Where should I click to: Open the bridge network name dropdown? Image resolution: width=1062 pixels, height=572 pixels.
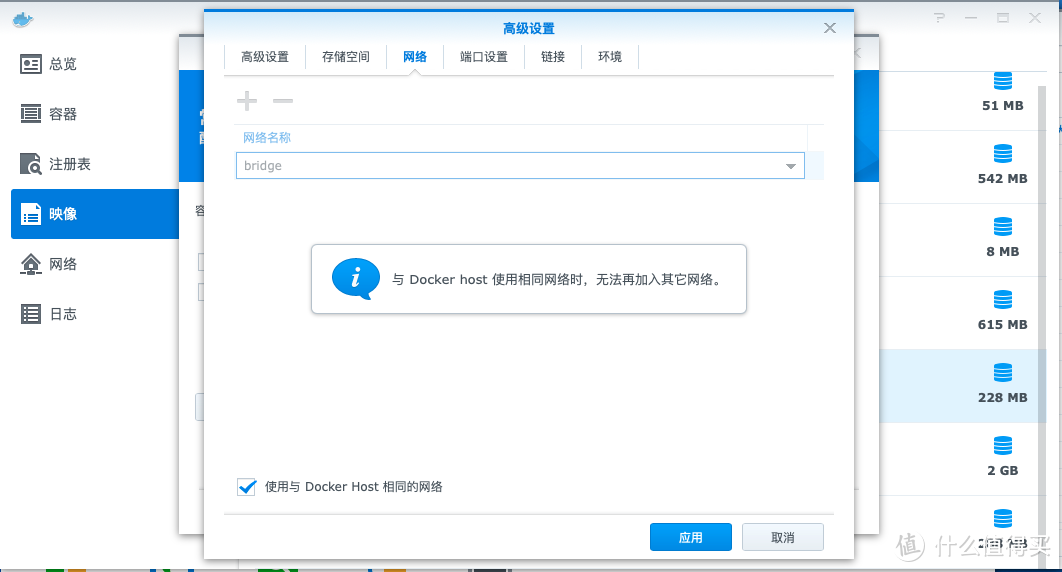tap(520, 166)
